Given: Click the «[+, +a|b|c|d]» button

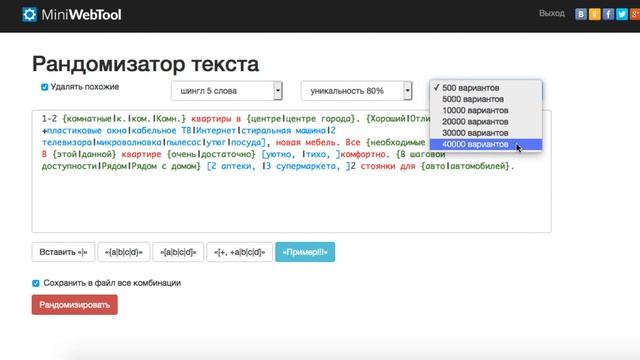Looking at the screenshot, I should click(x=240, y=252).
